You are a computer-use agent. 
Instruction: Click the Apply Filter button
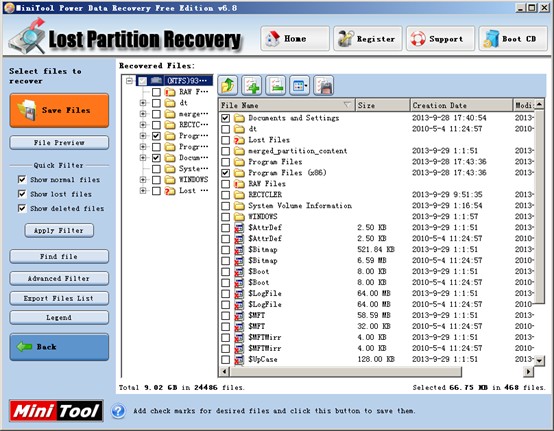[59, 231]
